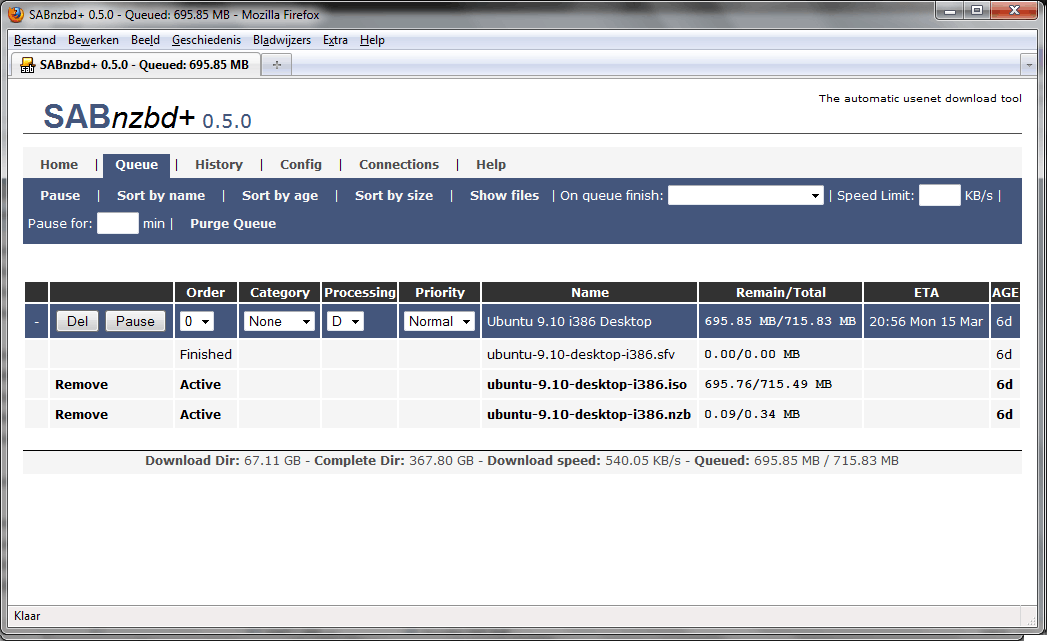Pause the whole queue from the blue bar
This screenshot has height=641, width=1047.
click(x=60, y=196)
